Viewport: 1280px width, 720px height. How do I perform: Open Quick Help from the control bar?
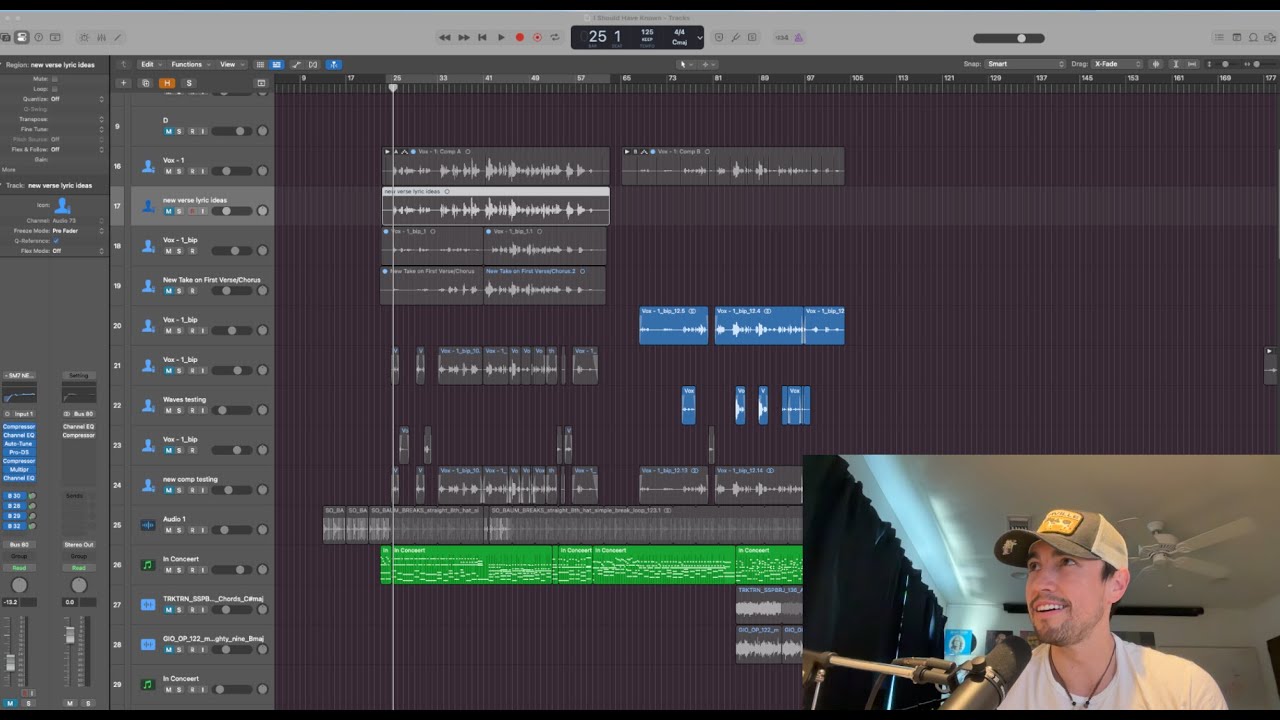[x=38, y=37]
